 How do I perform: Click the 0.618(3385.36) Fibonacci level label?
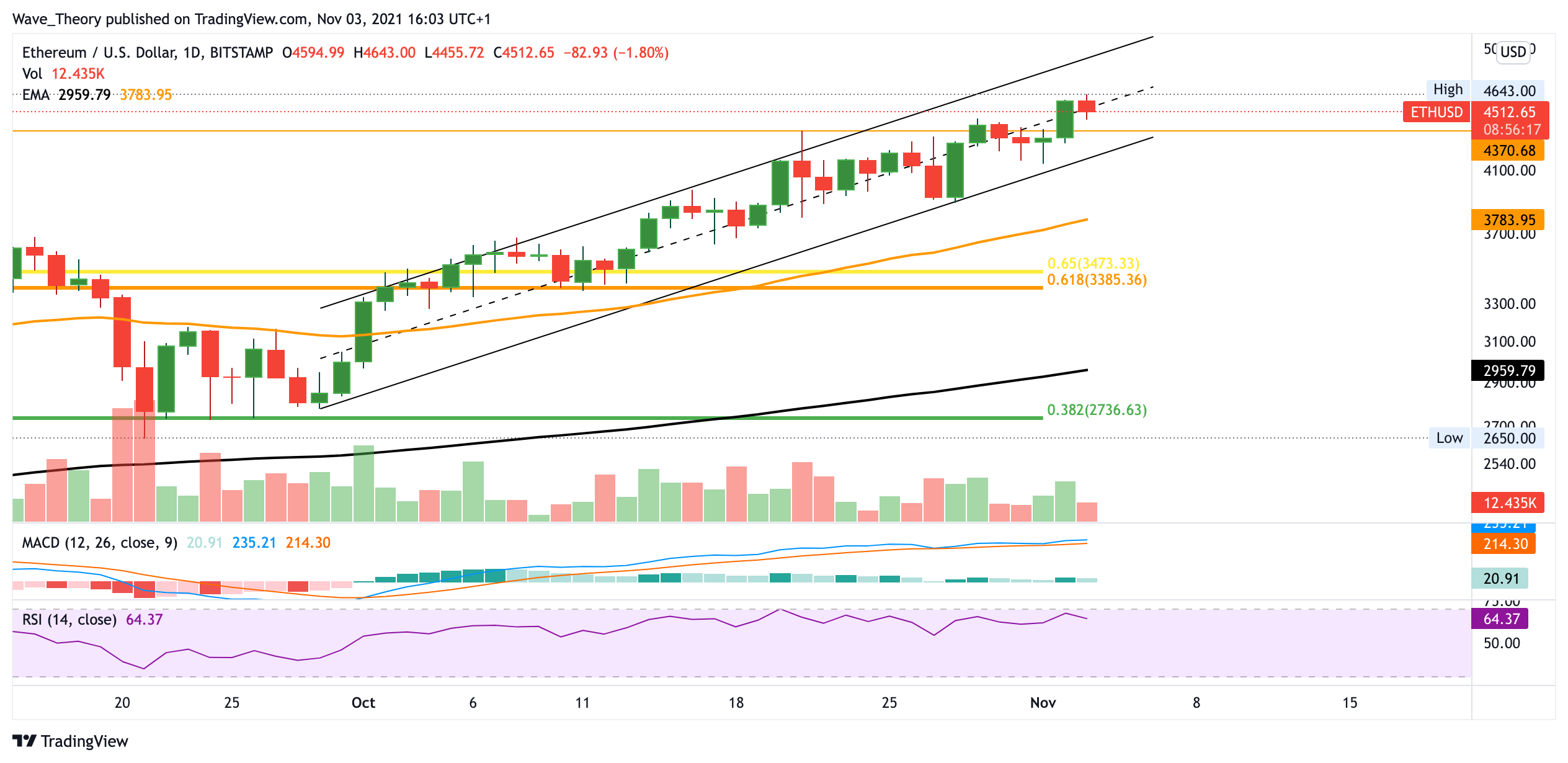coord(1096,280)
